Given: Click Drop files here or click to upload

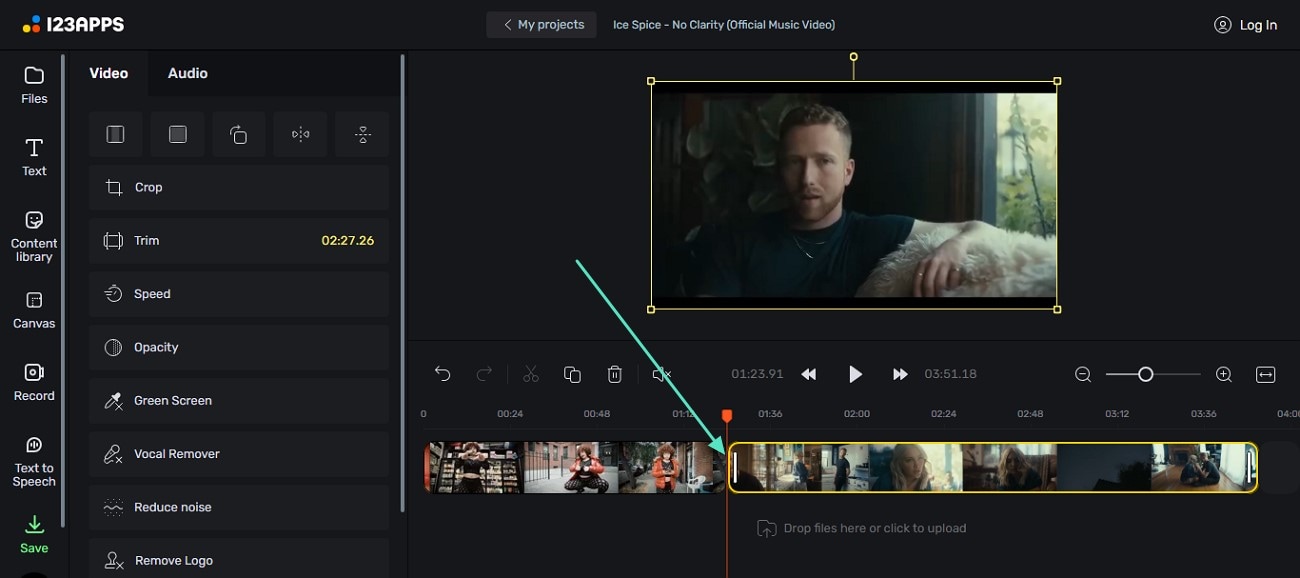Looking at the screenshot, I should pos(862,528).
